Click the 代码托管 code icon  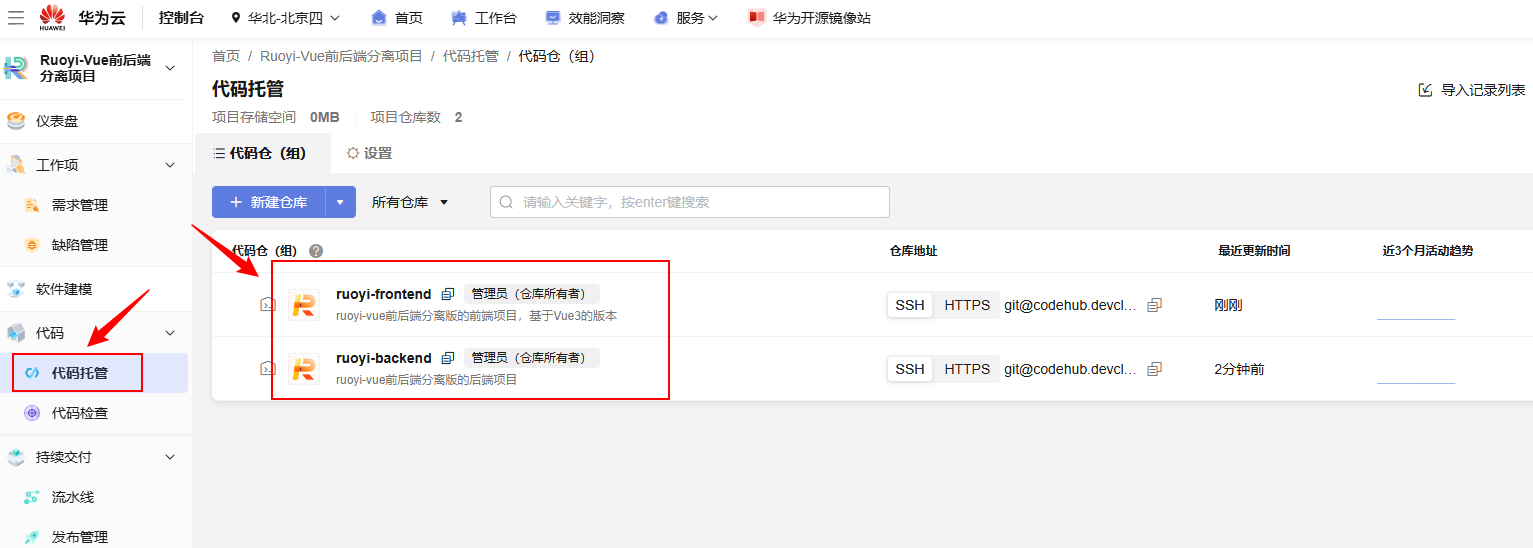[x=32, y=373]
